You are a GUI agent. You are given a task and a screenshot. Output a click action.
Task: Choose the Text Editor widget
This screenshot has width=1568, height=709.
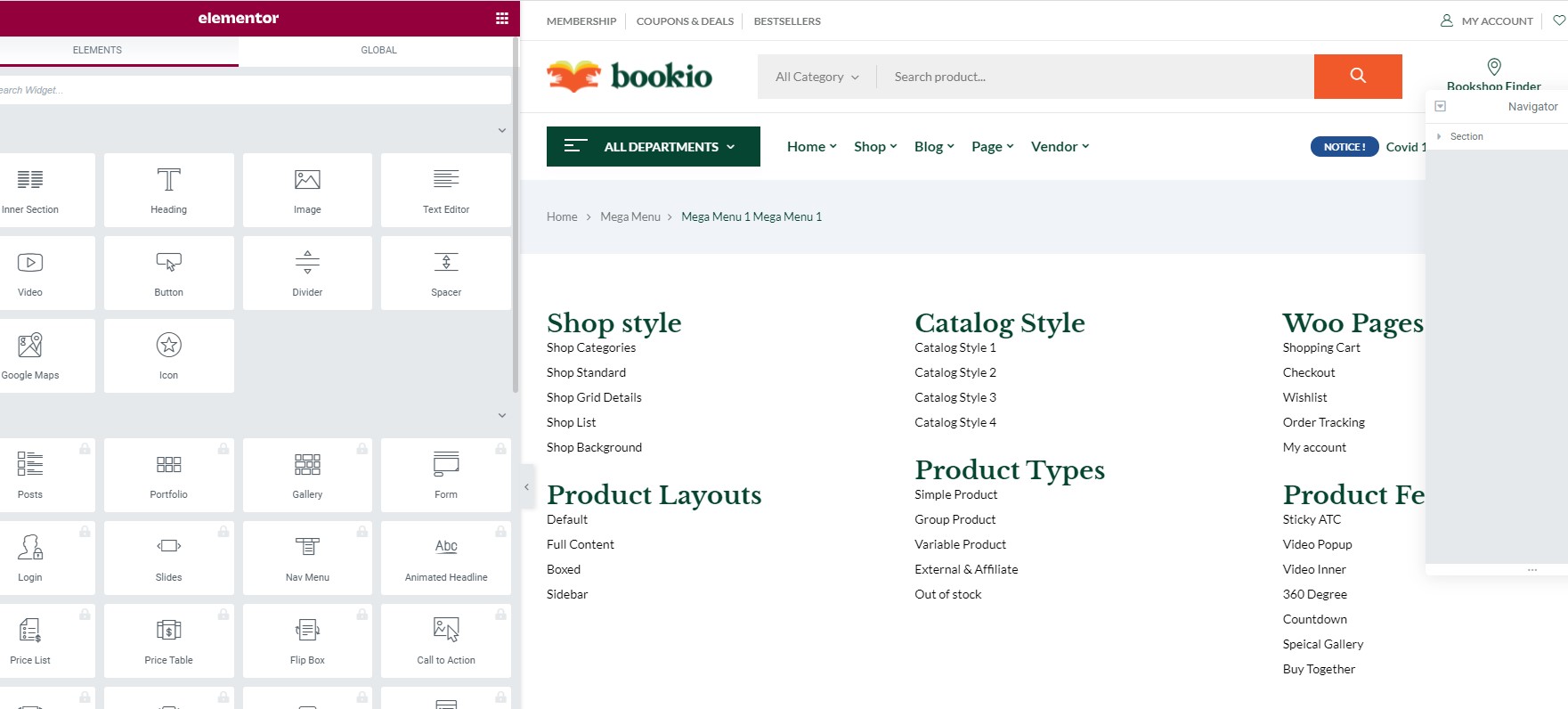[446, 190]
